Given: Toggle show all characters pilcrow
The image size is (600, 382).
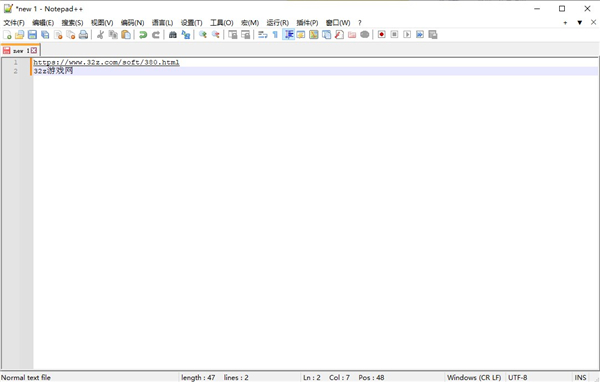Looking at the screenshot, I should (275, 35).
